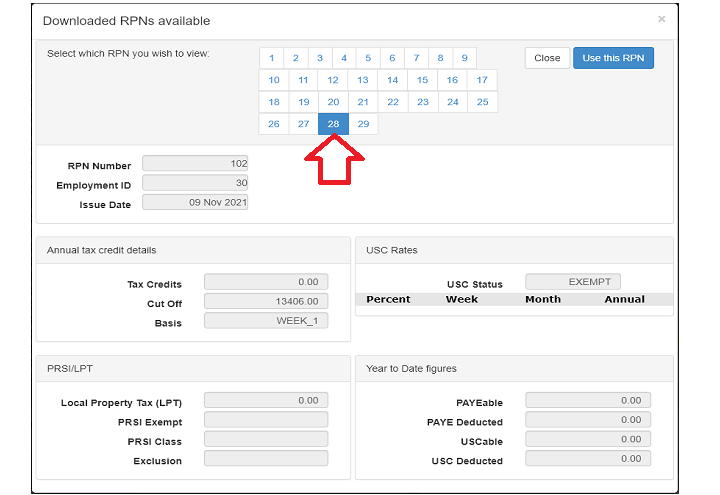The image size is (720, 495).
Task: Click the USC Status field
Action: [573, 282]
